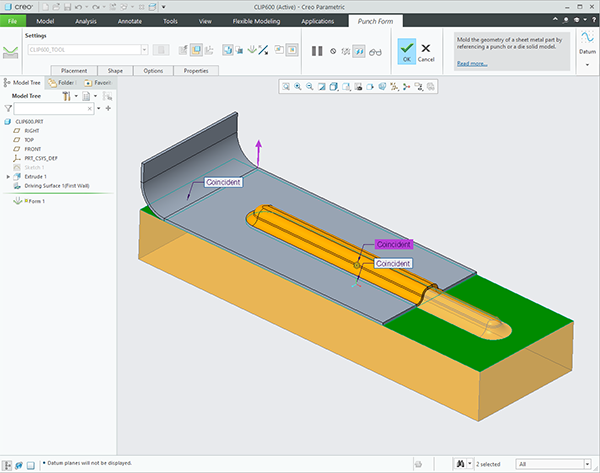Viewport: 600px width, 473px height.
Task: Switch to the Flexible Modeling tab
Action: tap(256, 21)
